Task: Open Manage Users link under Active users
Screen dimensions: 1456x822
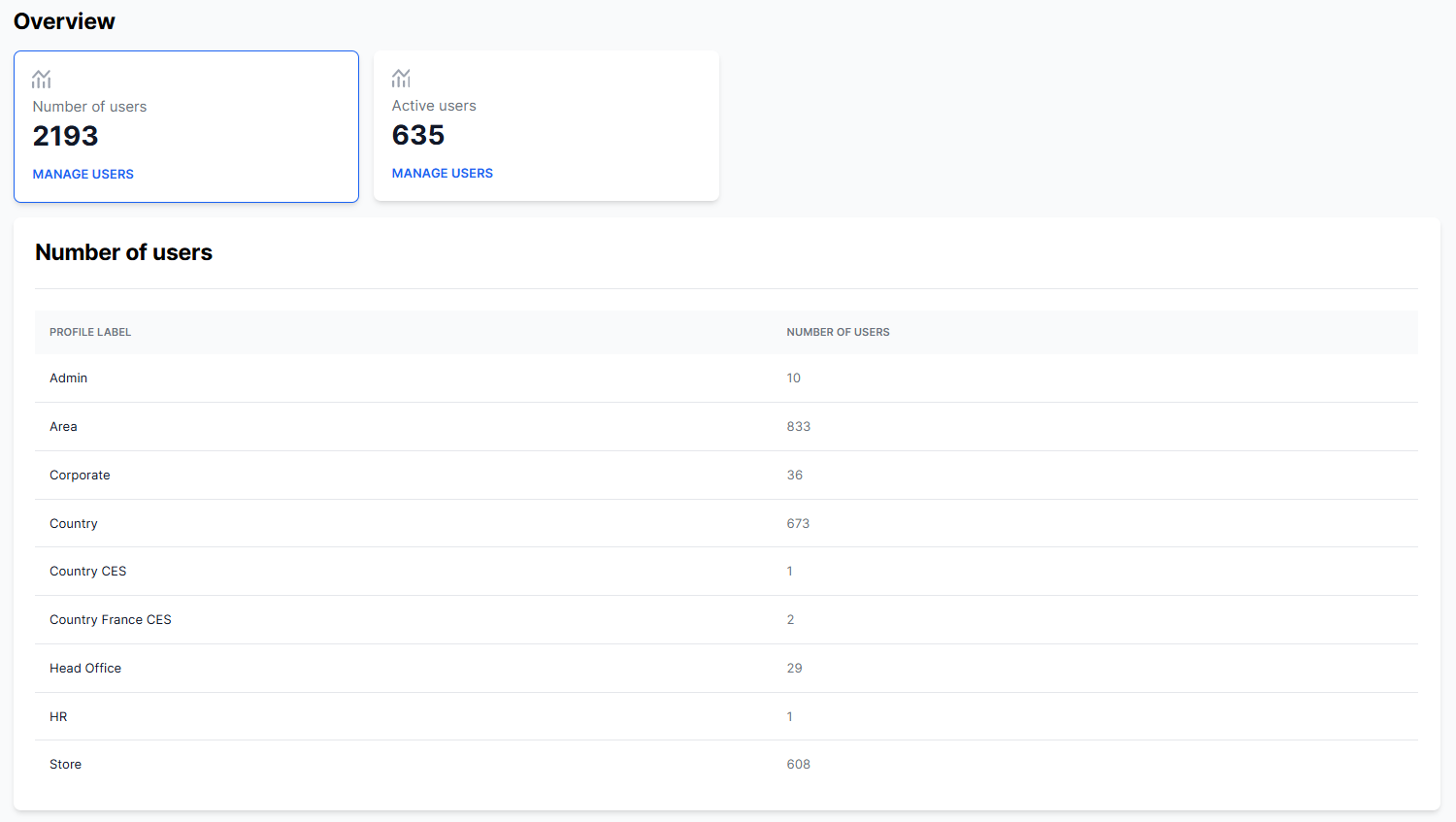Action: [443, 174]
